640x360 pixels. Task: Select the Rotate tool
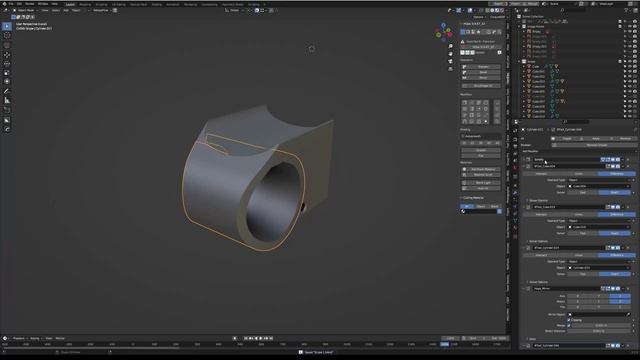click(7, 64)
